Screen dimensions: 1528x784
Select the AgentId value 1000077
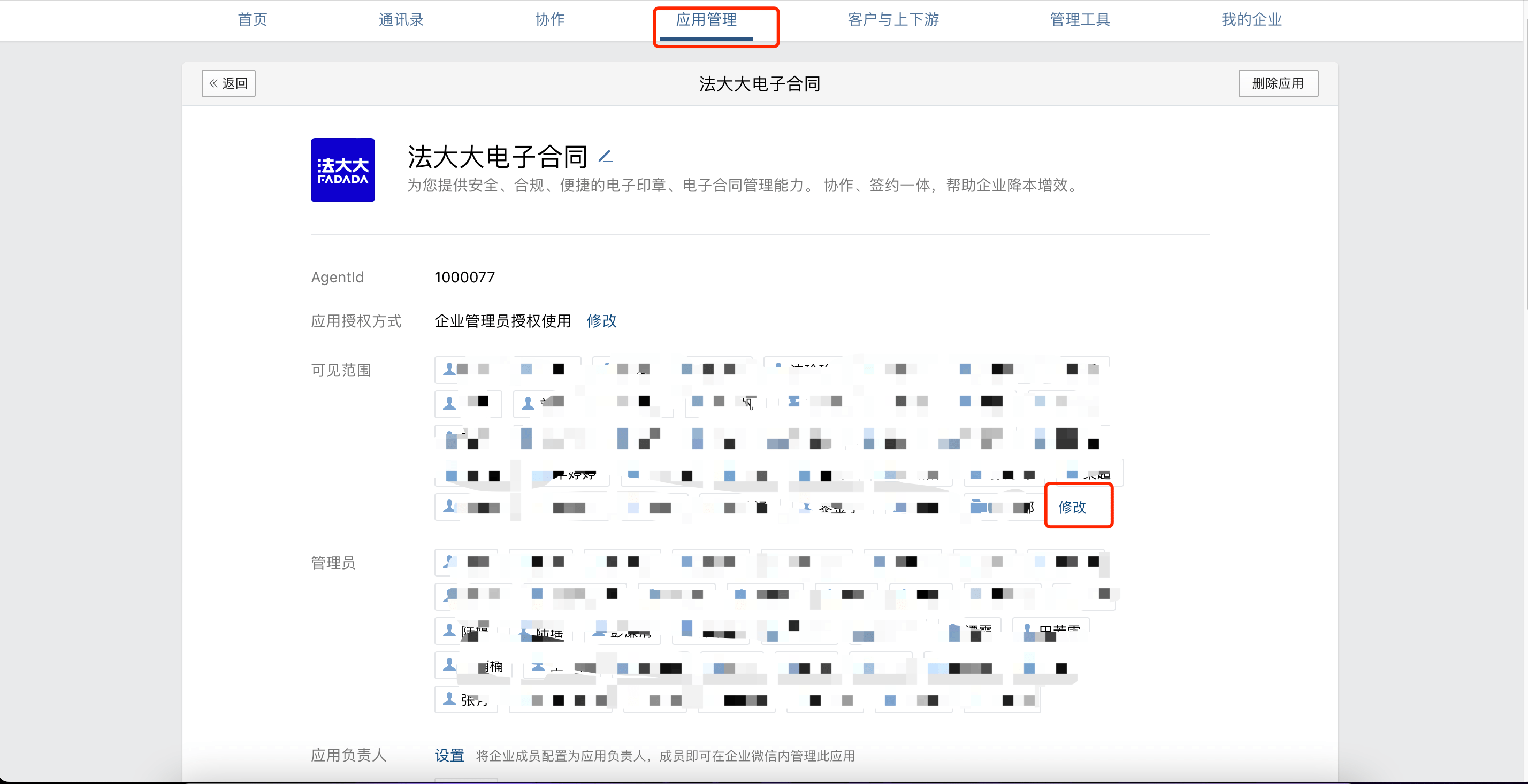464,277
